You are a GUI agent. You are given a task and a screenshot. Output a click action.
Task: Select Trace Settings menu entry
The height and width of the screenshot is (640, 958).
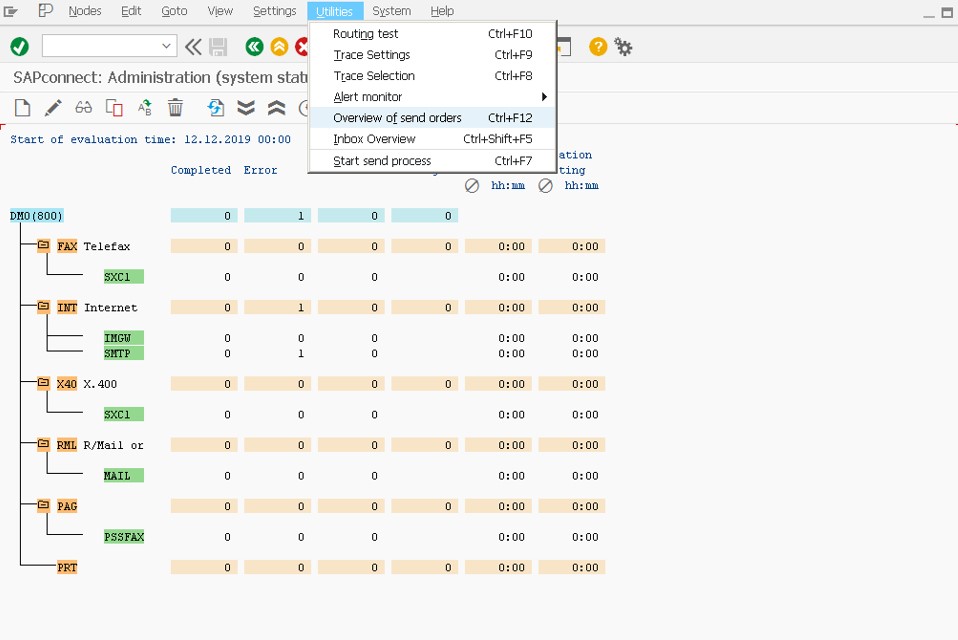pyautogui.click(x=433, y=55)
